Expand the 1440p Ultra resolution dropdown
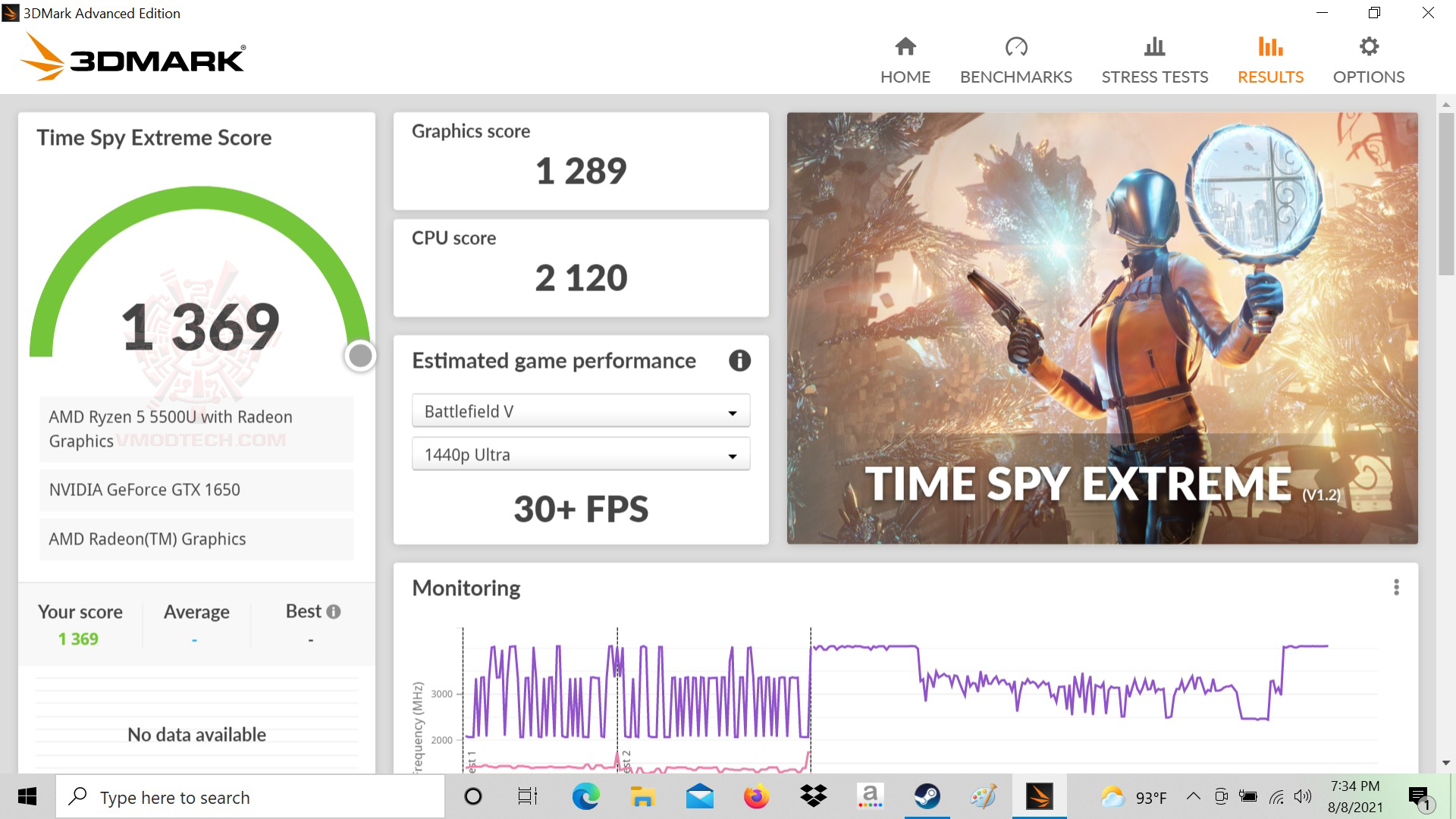This screenshot has height=819, width=1456. [580, 455]
